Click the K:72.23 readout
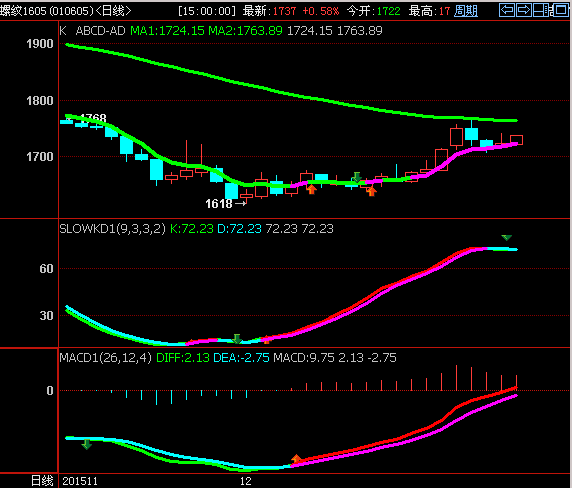 point(192,229)
